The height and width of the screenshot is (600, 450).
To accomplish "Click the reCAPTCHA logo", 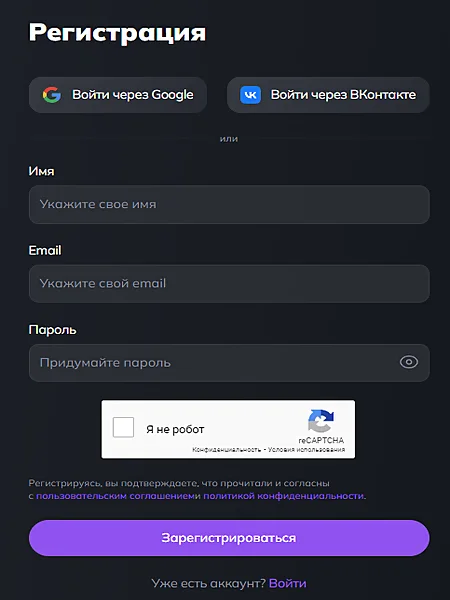I will click(321, 421).
